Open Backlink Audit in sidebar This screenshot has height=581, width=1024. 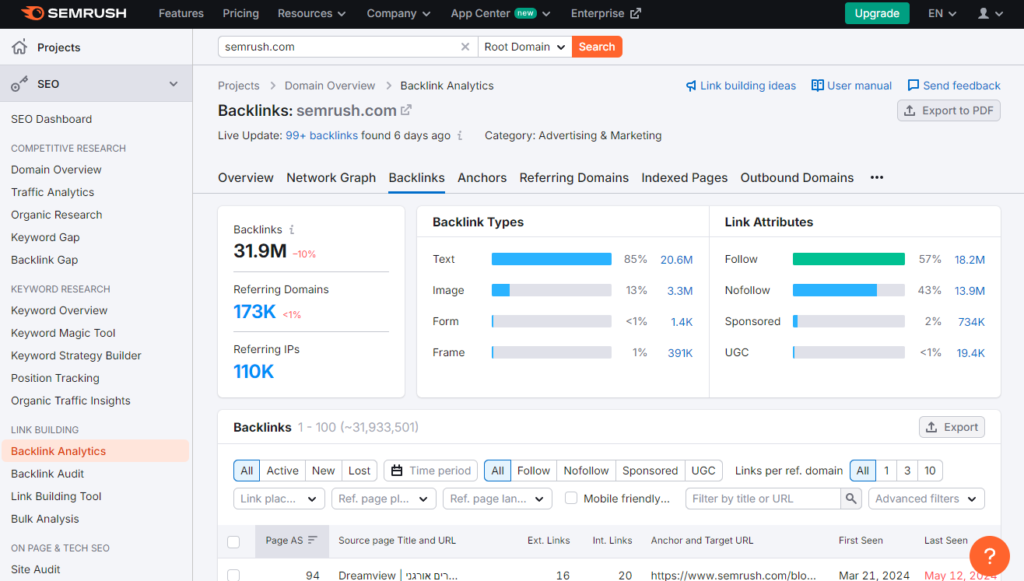(x=47, y=474)
